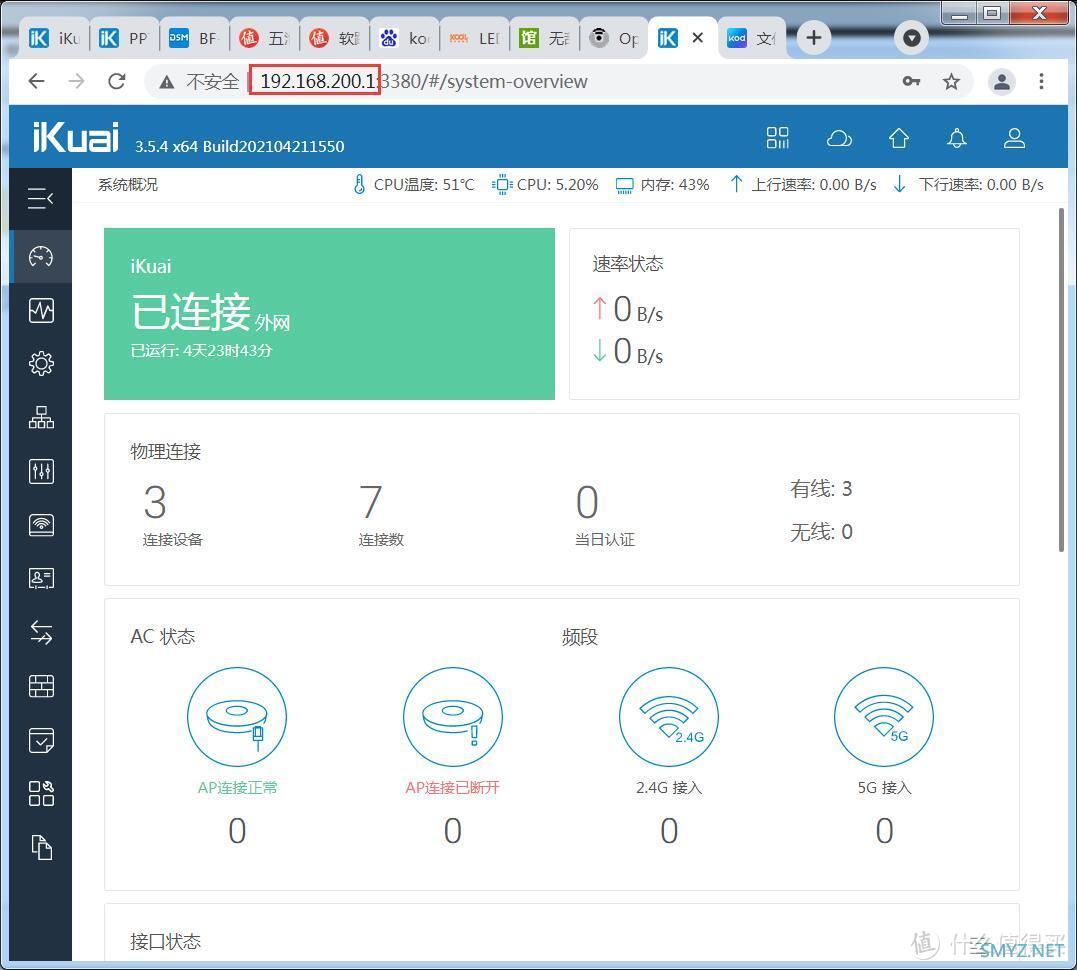Click the iKuai logo in header
Viewport: 1077px width, 970px height.
[x=76, y=137]
